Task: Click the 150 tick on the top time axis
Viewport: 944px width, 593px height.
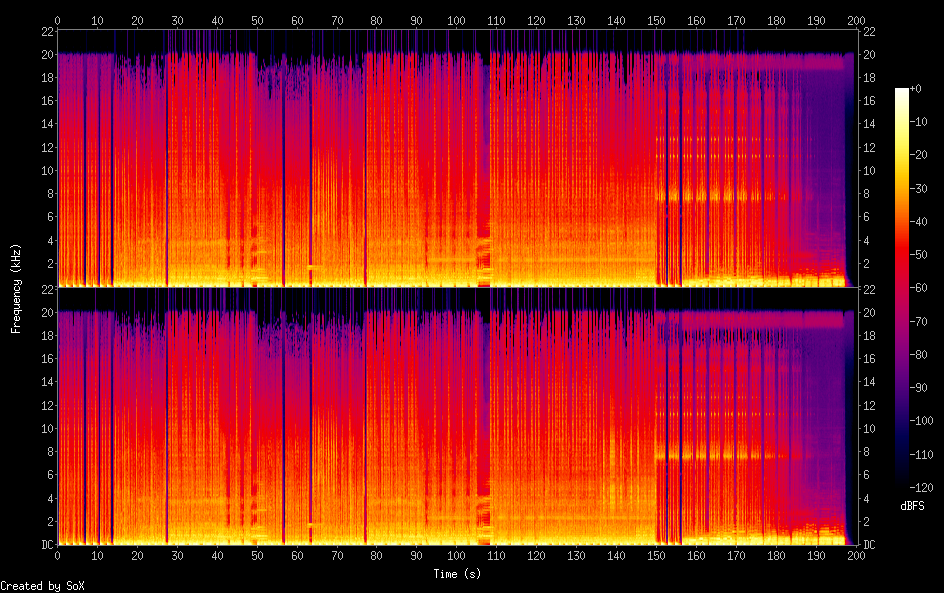Action: [x=657, y=20]
